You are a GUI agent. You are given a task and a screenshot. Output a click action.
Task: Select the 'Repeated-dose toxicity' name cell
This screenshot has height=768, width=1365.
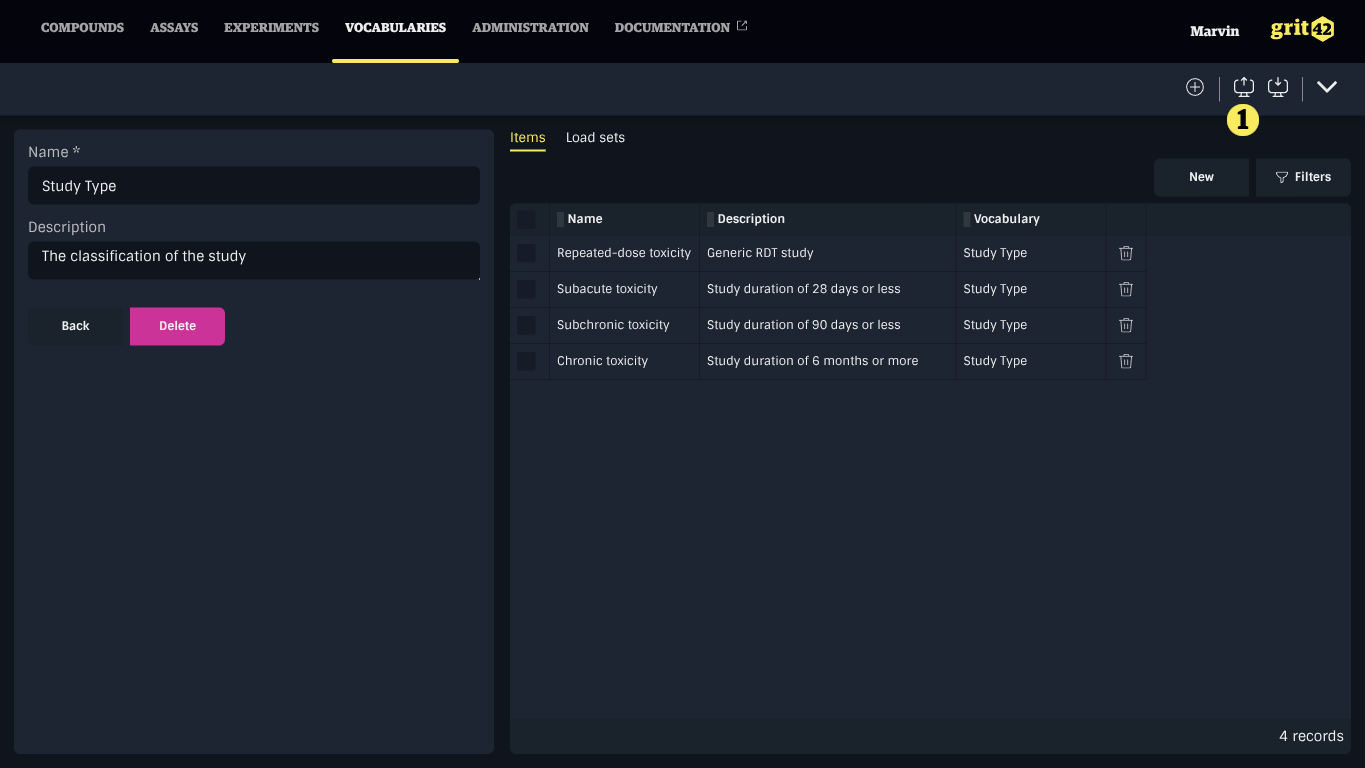click(624, 253)
